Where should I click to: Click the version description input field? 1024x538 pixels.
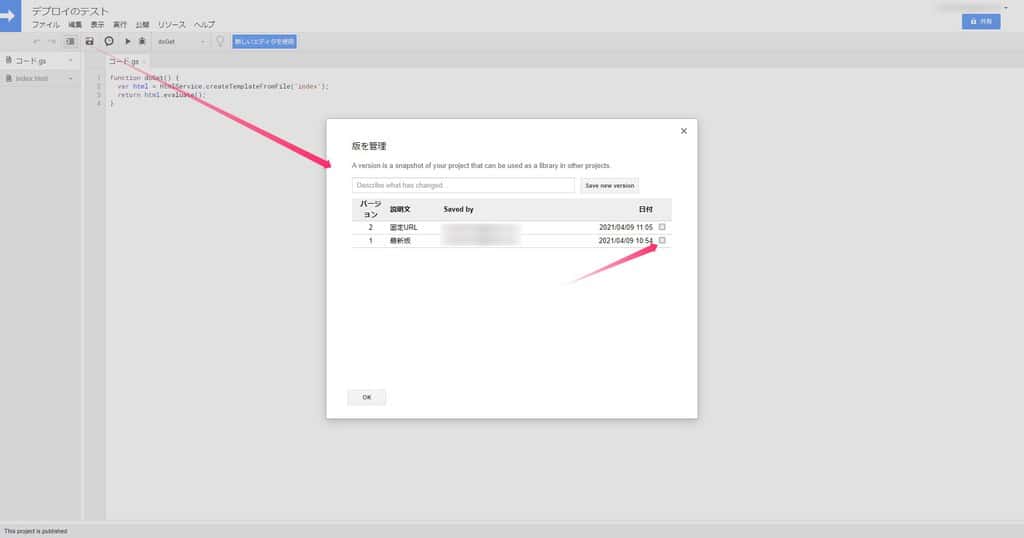(x=463, y=185)
